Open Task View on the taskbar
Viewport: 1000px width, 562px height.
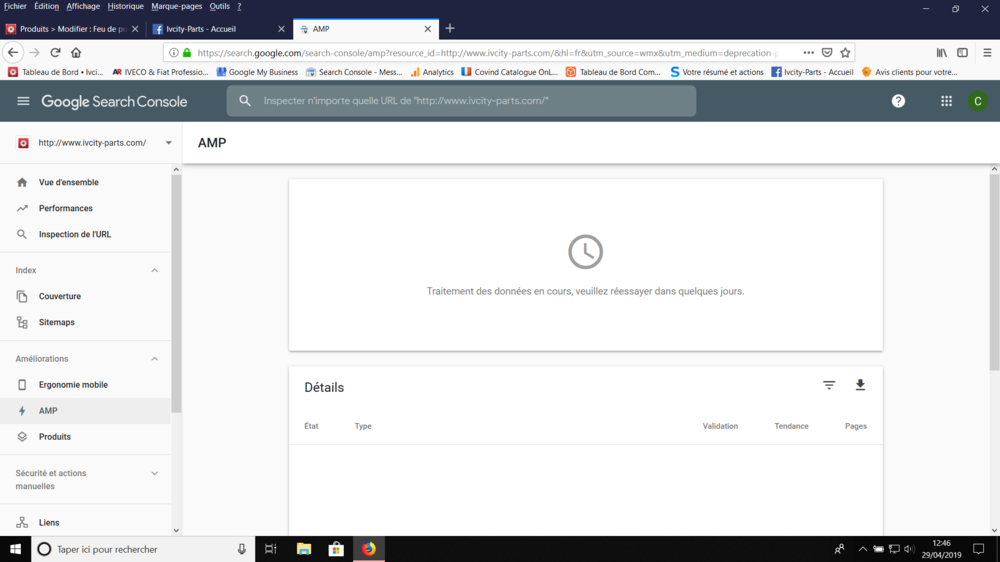click(270, 549)
